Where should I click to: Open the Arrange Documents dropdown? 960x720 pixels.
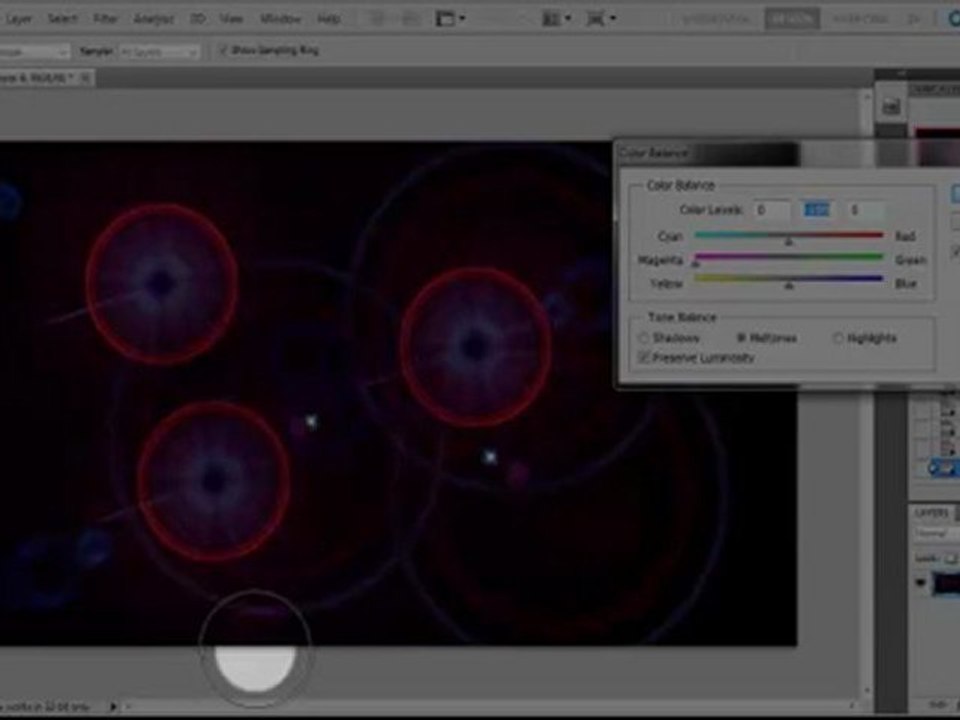click(x=557, y=19)
